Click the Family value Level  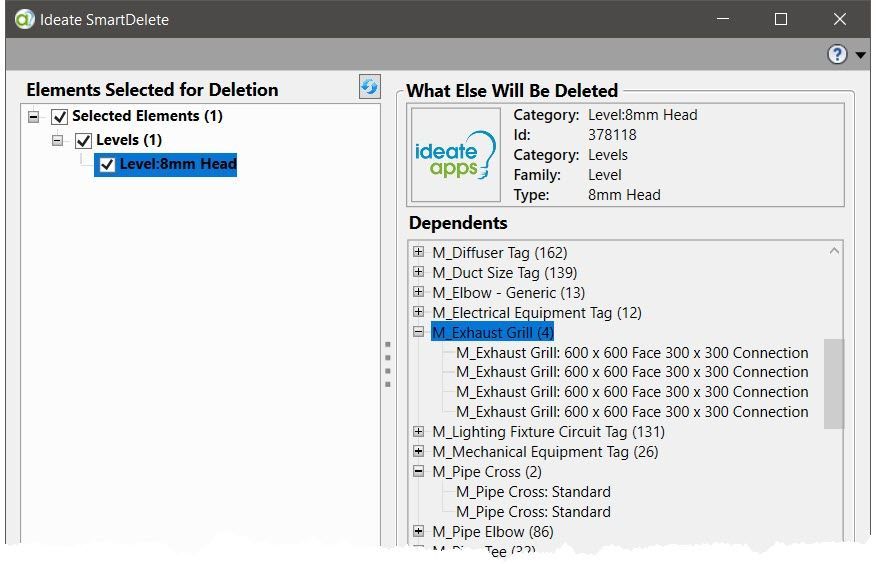pyautogui.click(x=604, y=175)
